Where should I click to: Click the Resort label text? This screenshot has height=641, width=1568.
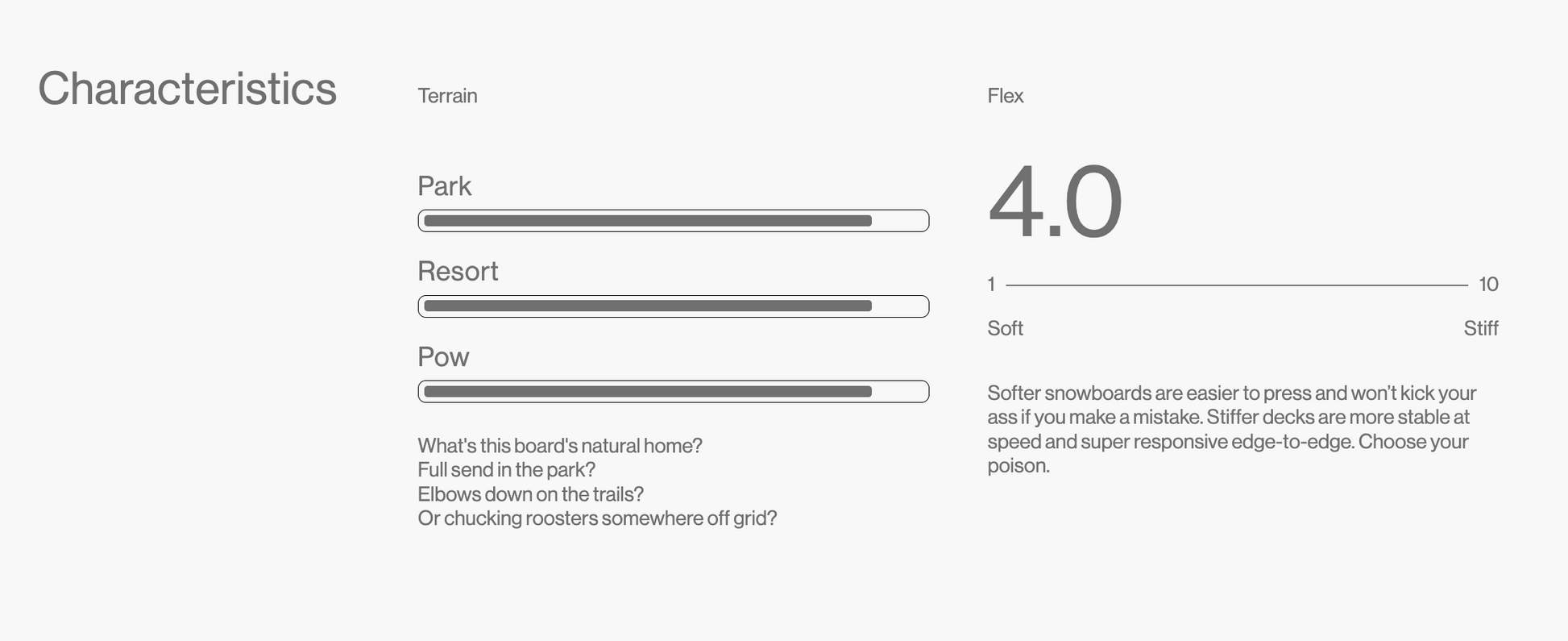pos(458,272)
